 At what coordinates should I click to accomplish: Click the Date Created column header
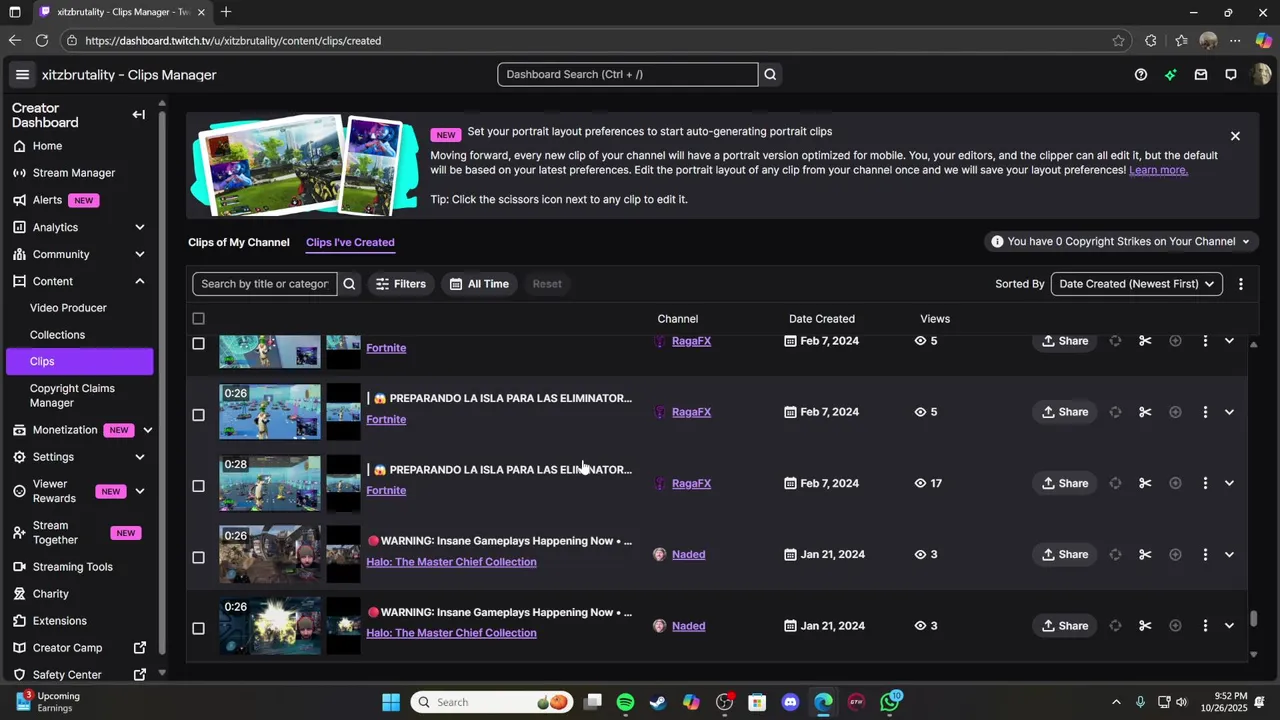coord(822,319)
